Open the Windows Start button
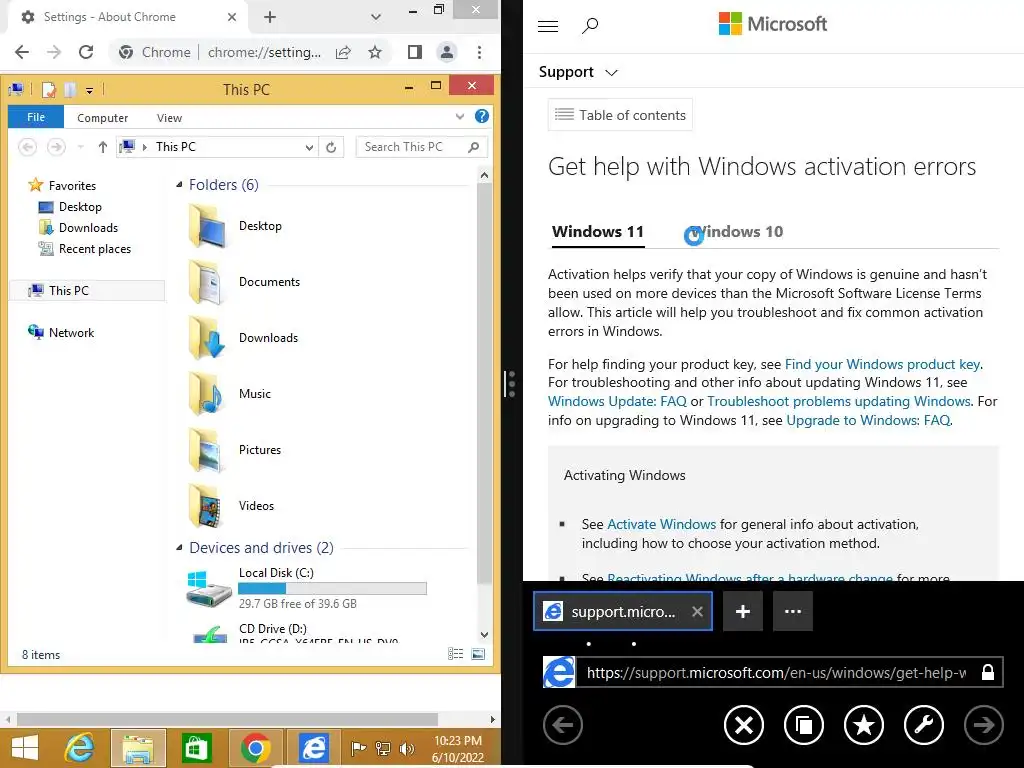 25,748
